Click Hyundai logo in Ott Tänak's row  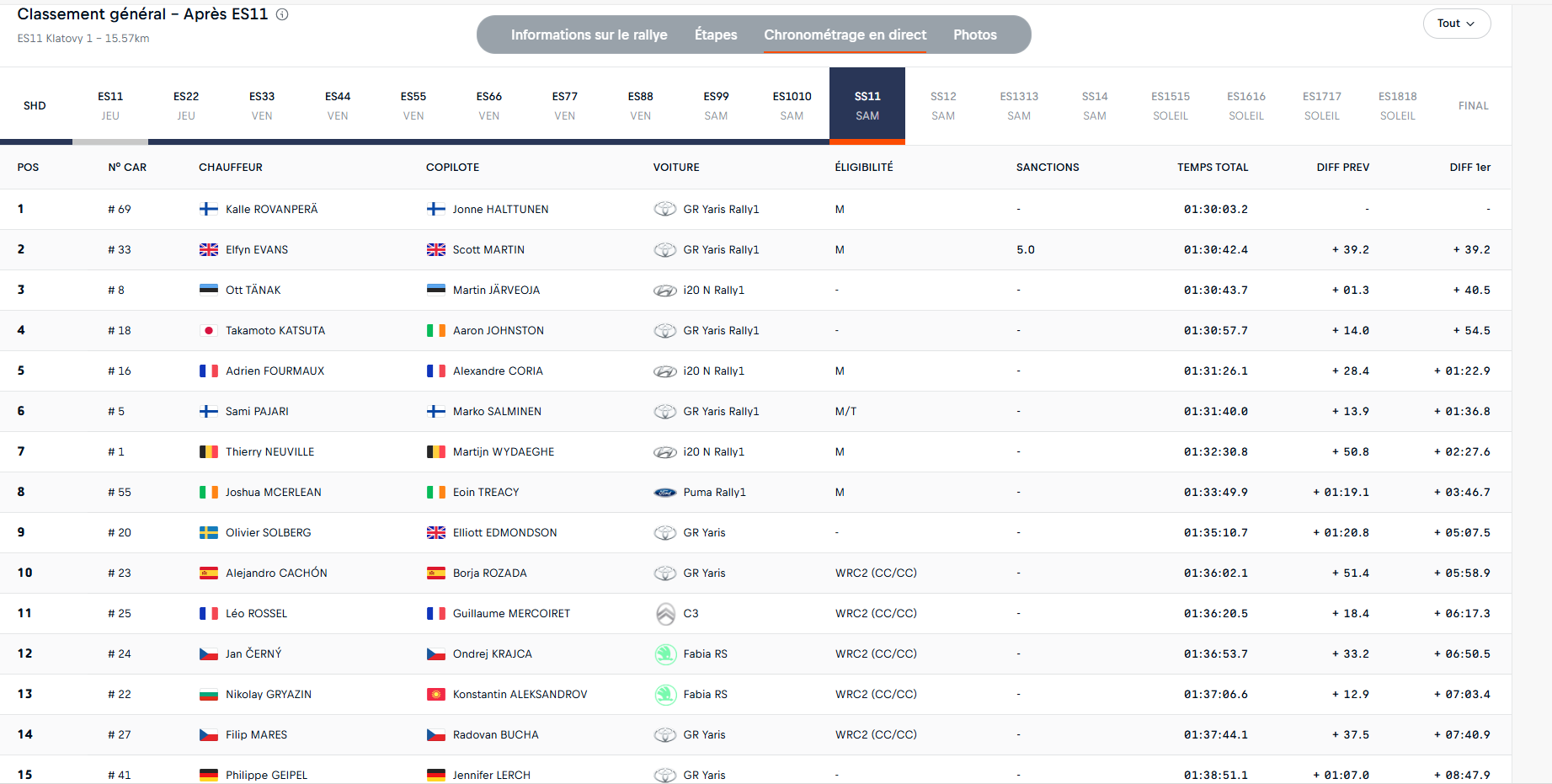[665, 290]
